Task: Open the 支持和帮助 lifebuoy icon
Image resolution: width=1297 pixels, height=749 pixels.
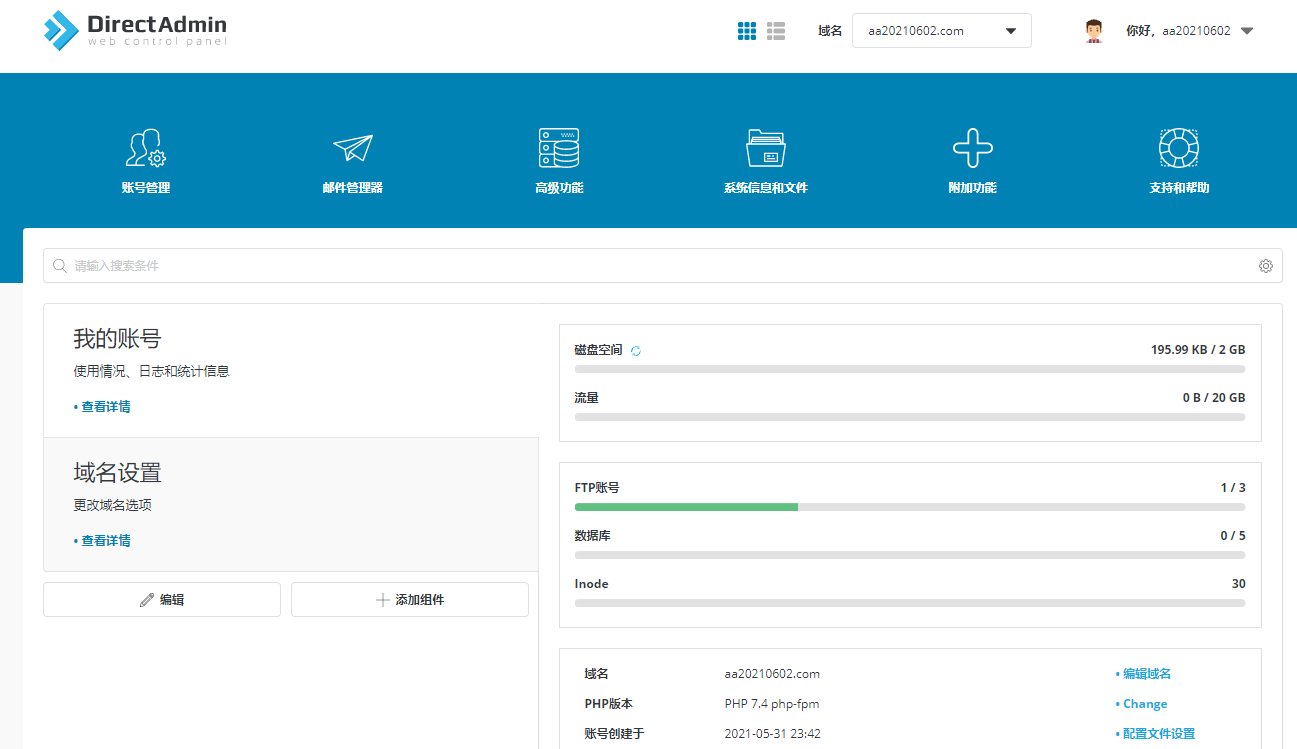Action: tap(1179, 148)
